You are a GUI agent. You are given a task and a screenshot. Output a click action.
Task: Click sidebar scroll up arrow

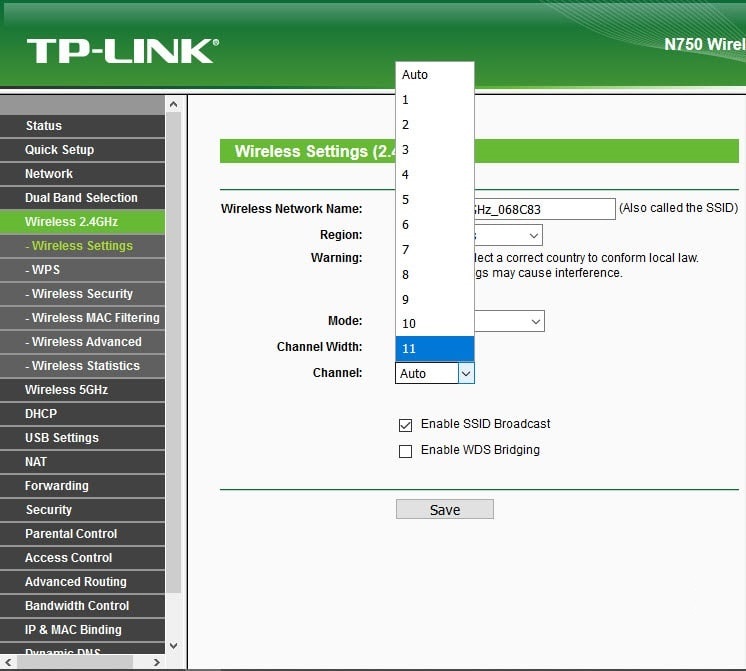174,104
